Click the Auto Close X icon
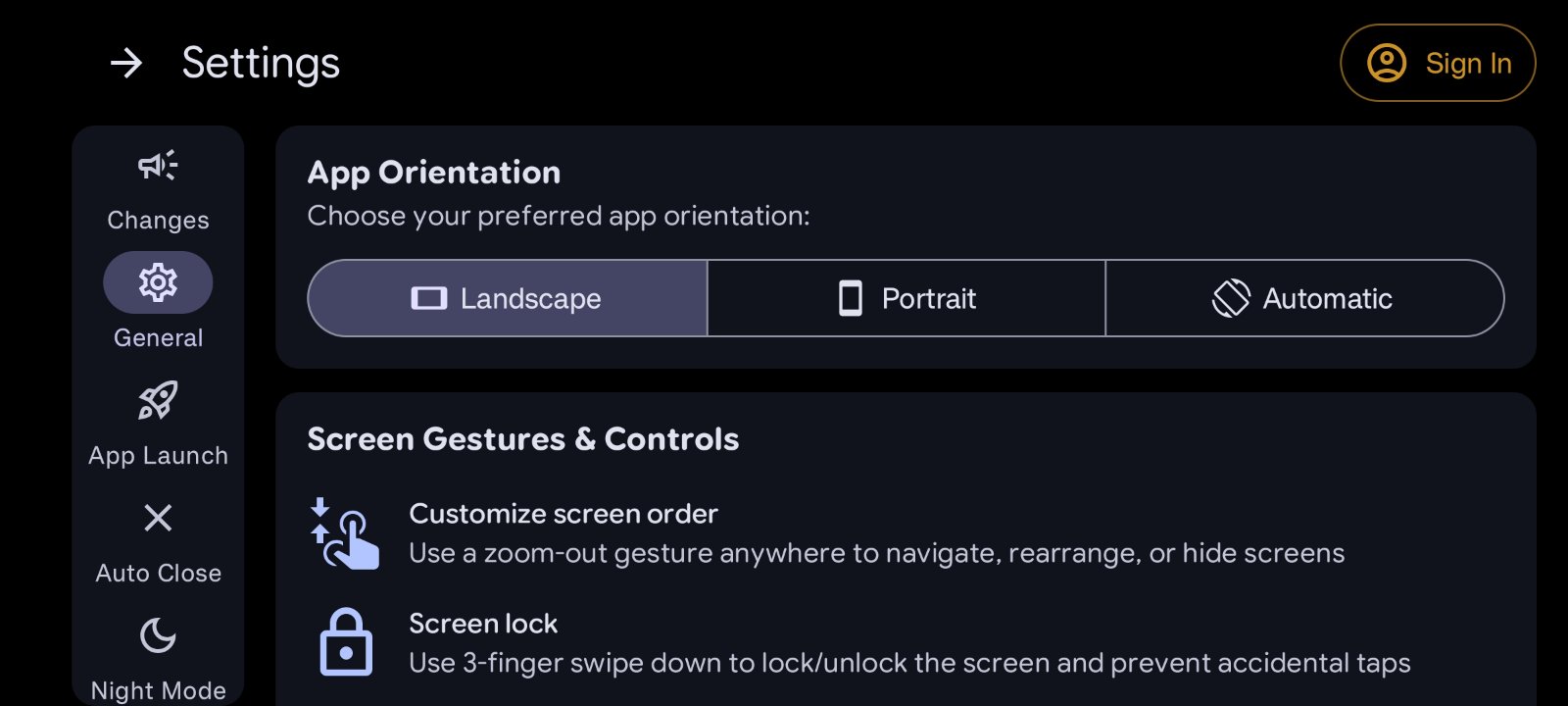 click(158, 518)
